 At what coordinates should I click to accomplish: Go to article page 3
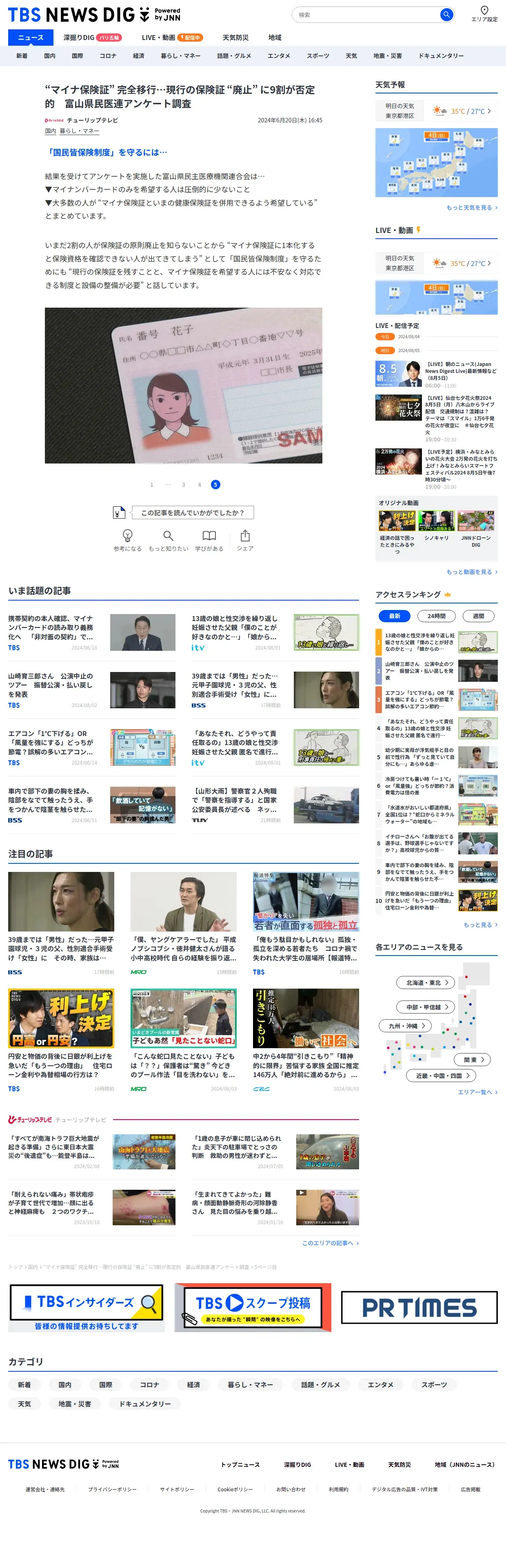coord(183,485)
